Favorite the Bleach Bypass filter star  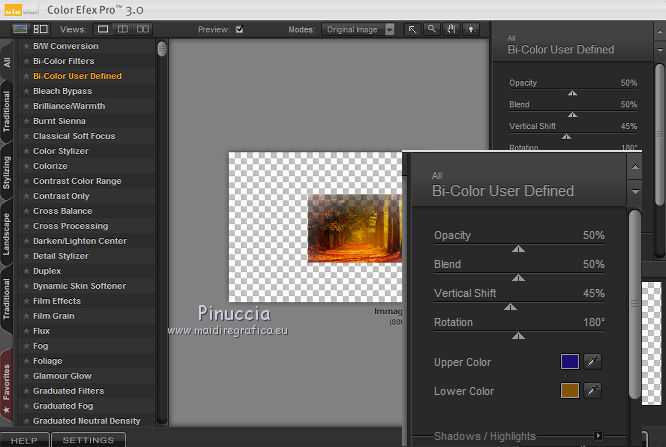[27, 91]
